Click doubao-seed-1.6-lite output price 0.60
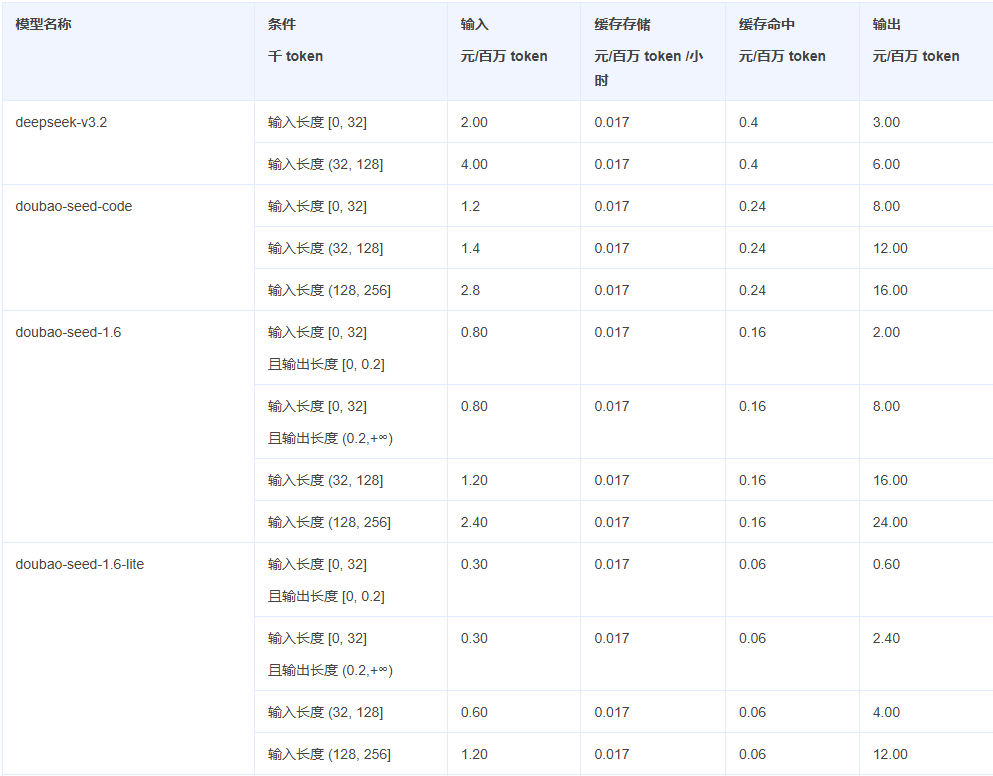 [x=886, y=564]
